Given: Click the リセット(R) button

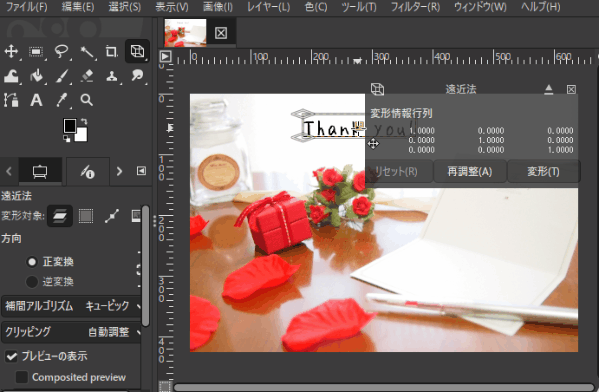Looking at the screenshot, I should click(398, 172).
